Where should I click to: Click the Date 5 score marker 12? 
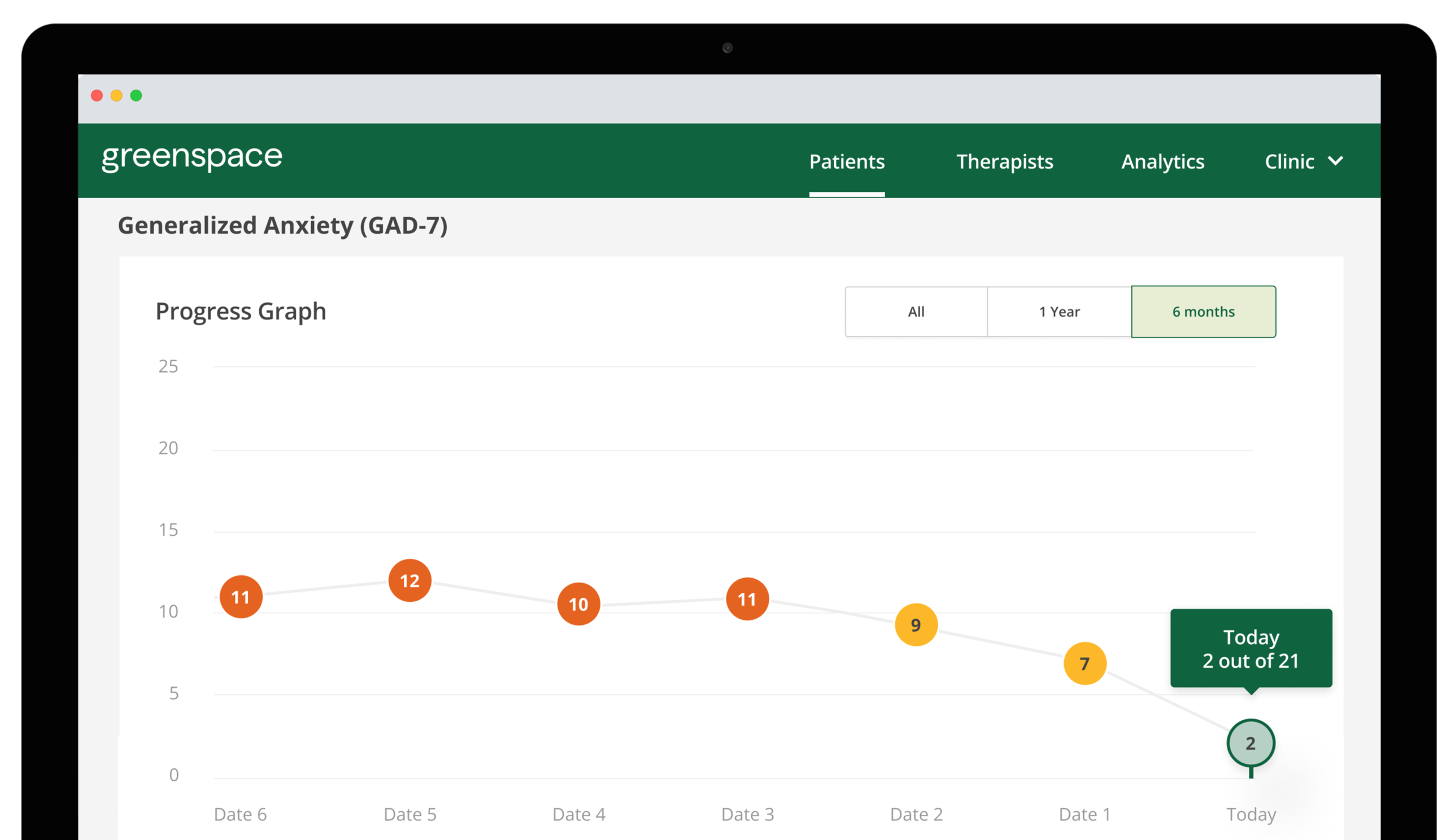(x=410, y=580)
